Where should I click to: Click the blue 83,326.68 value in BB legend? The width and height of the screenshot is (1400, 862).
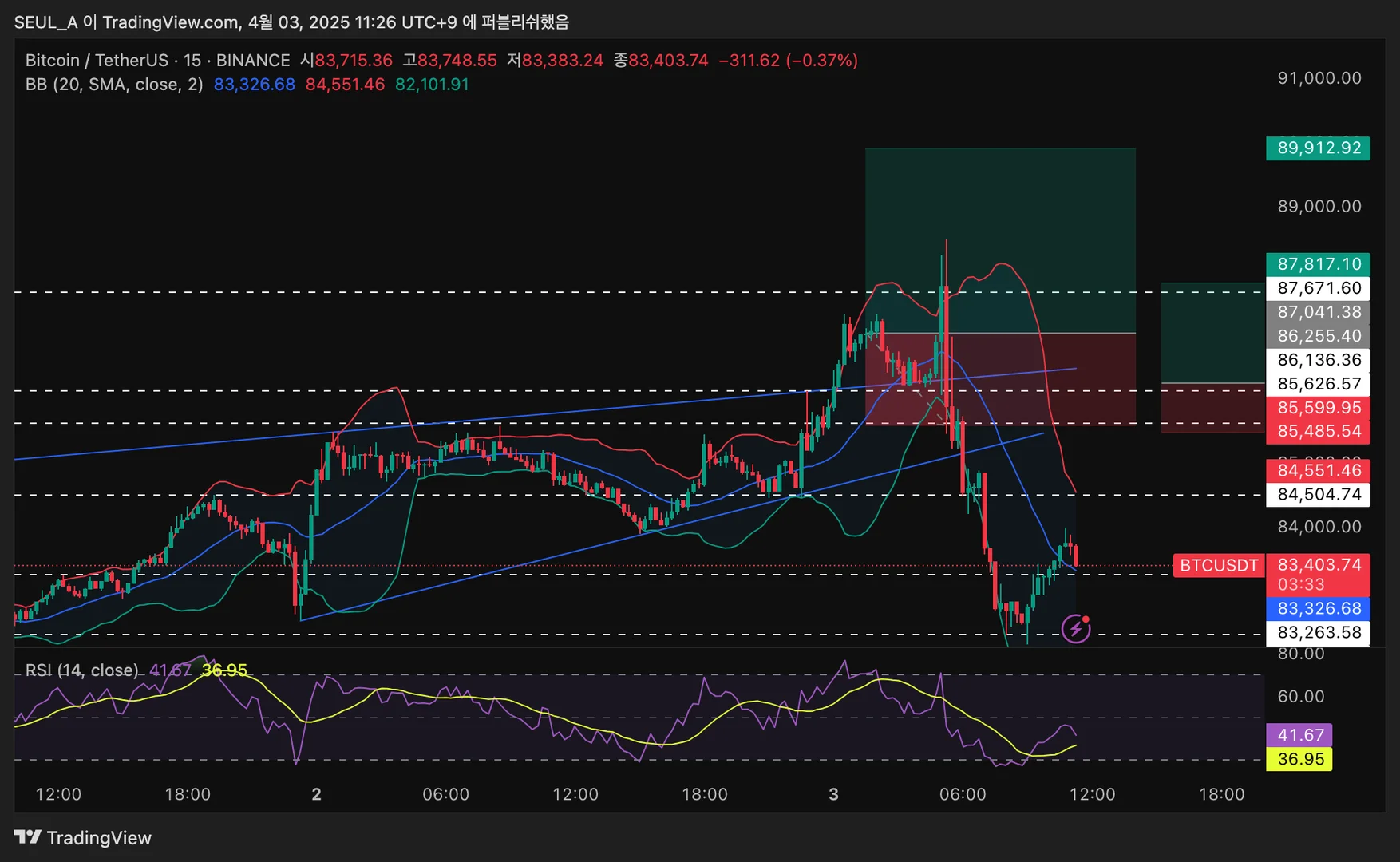254,85
